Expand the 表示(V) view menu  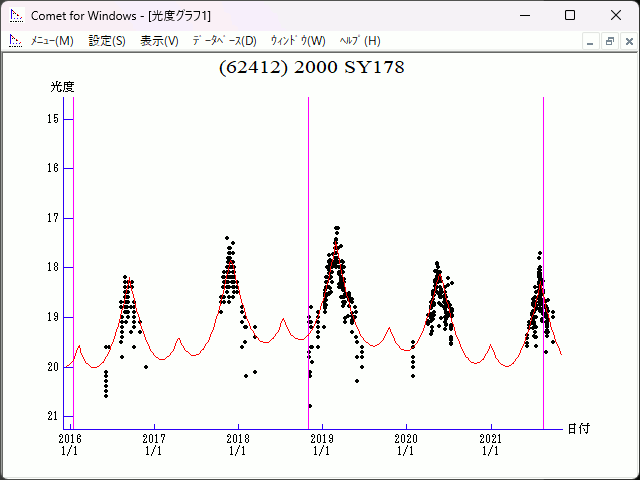click(159, 41)
